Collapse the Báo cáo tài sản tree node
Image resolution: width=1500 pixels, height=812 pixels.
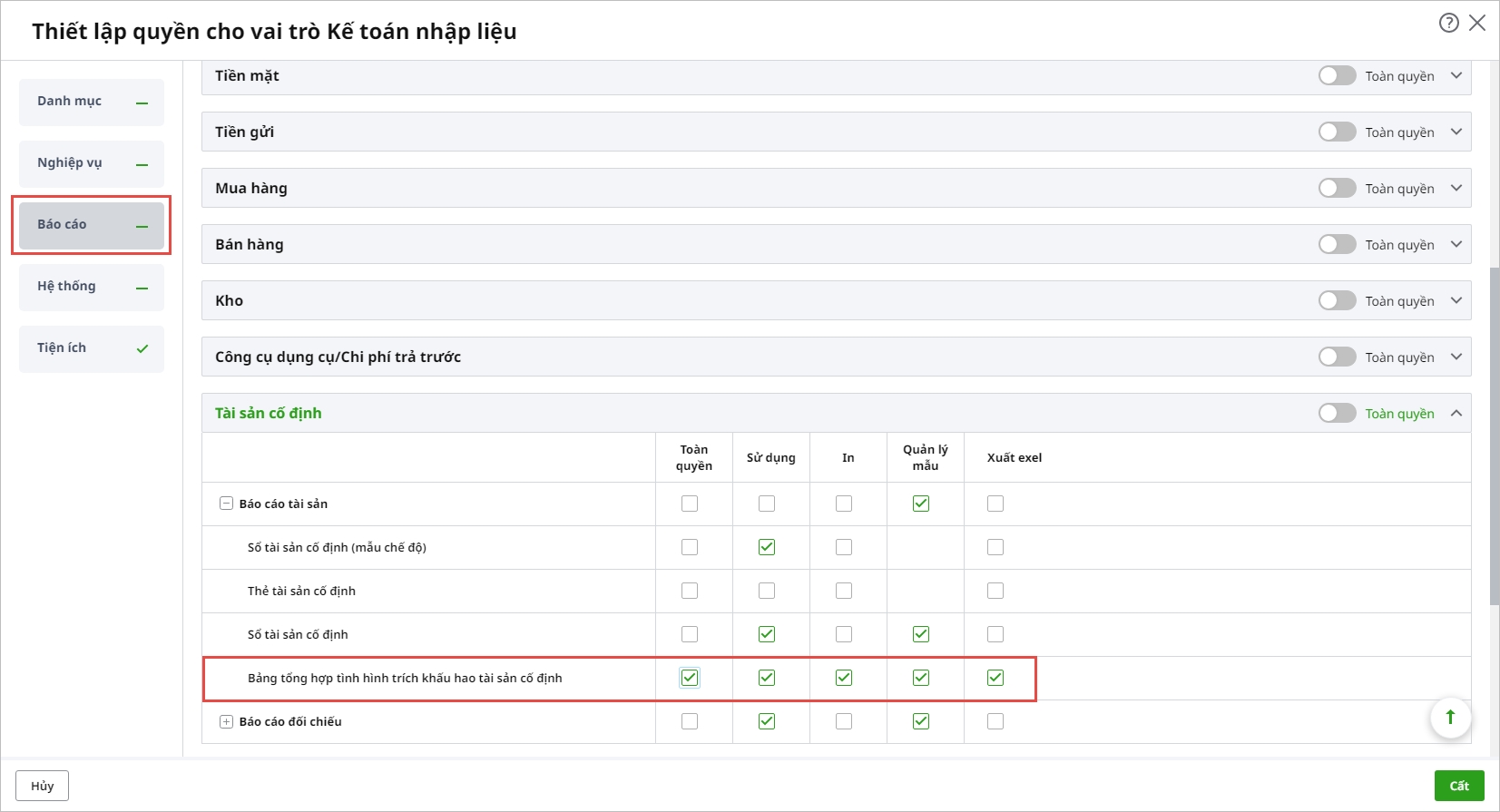[x=227, y=504]
